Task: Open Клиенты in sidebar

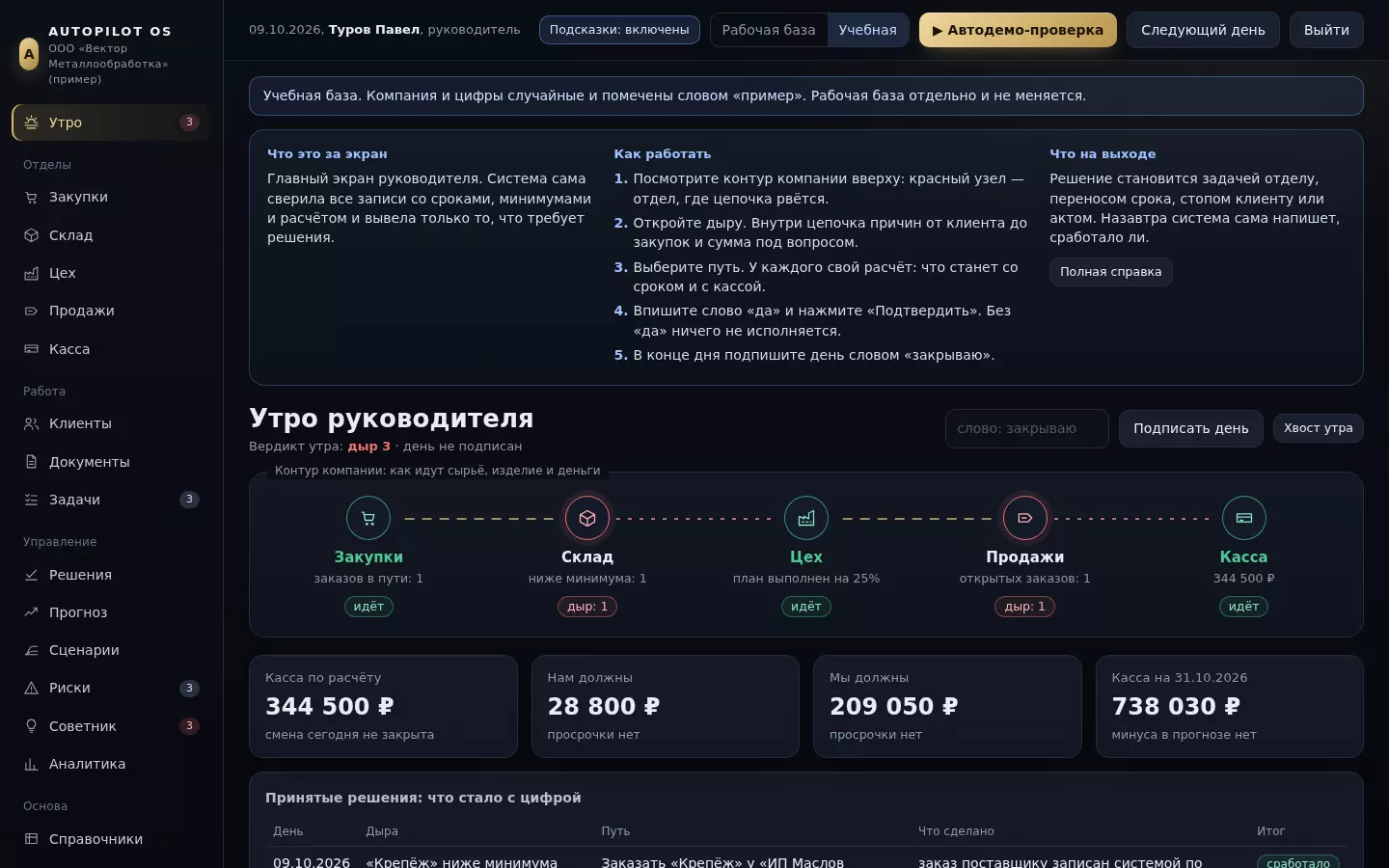Action: pos(110,423)
